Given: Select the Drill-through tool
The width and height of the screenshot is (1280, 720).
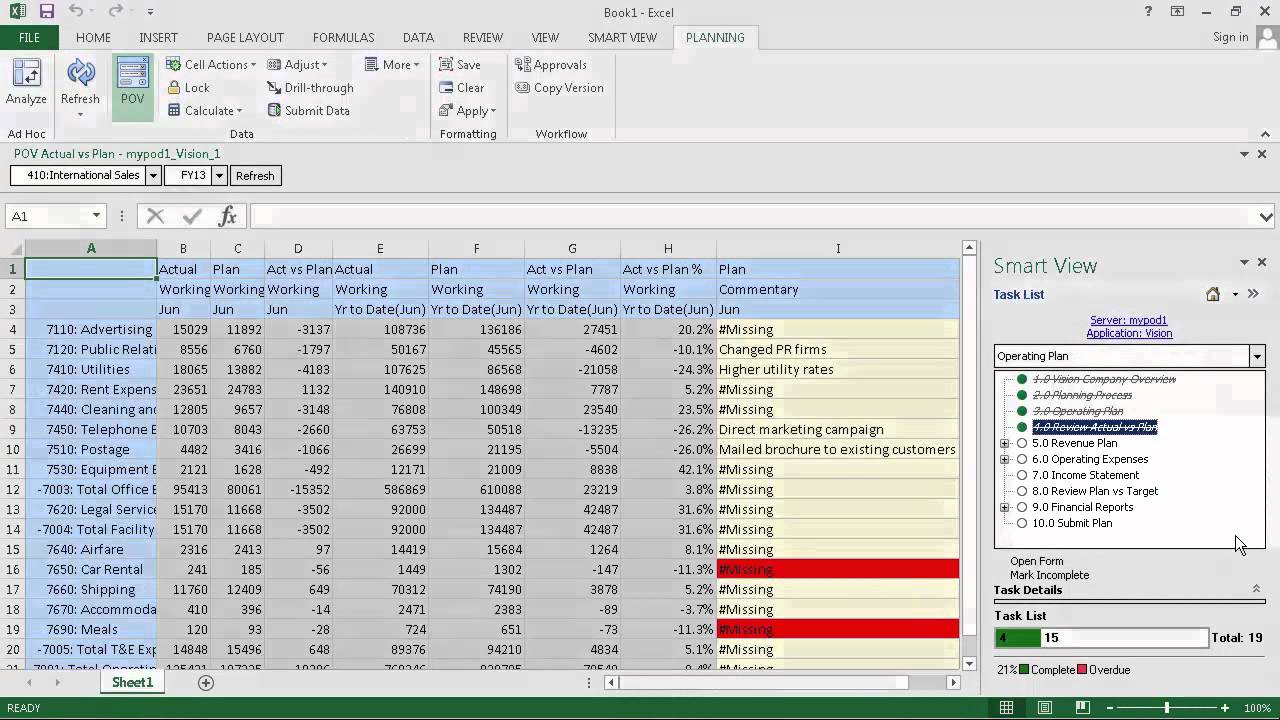Looking at the screenshot, I should [x=310, y=87].
